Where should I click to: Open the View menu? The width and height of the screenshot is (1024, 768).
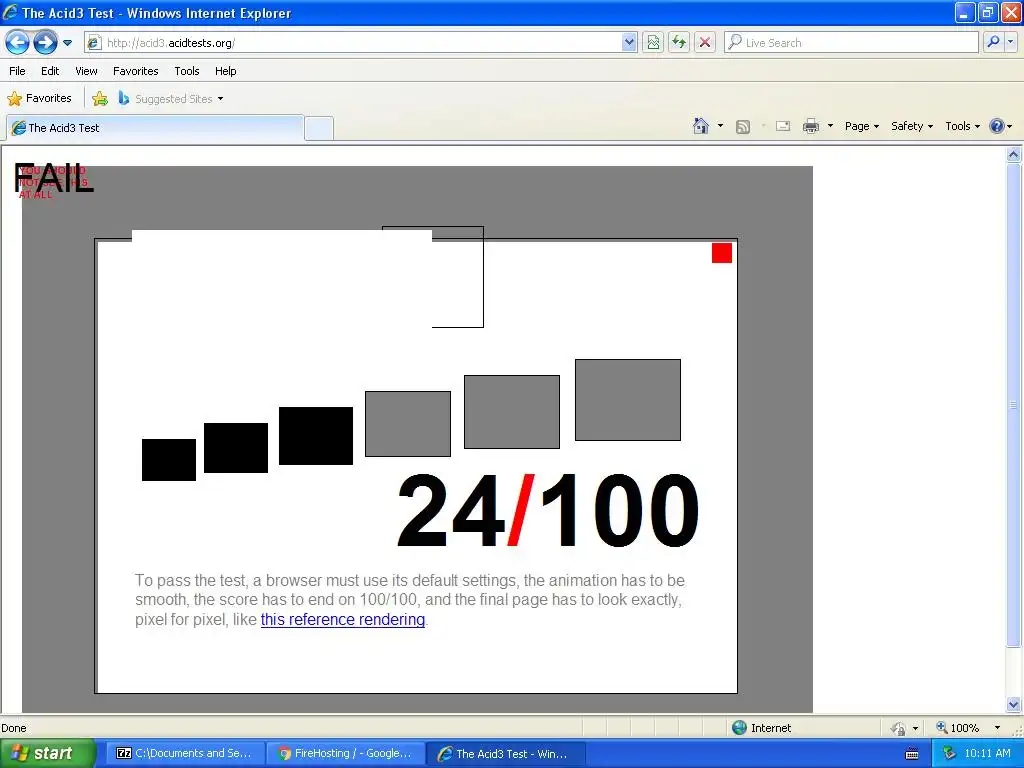[x=86, y=71]
